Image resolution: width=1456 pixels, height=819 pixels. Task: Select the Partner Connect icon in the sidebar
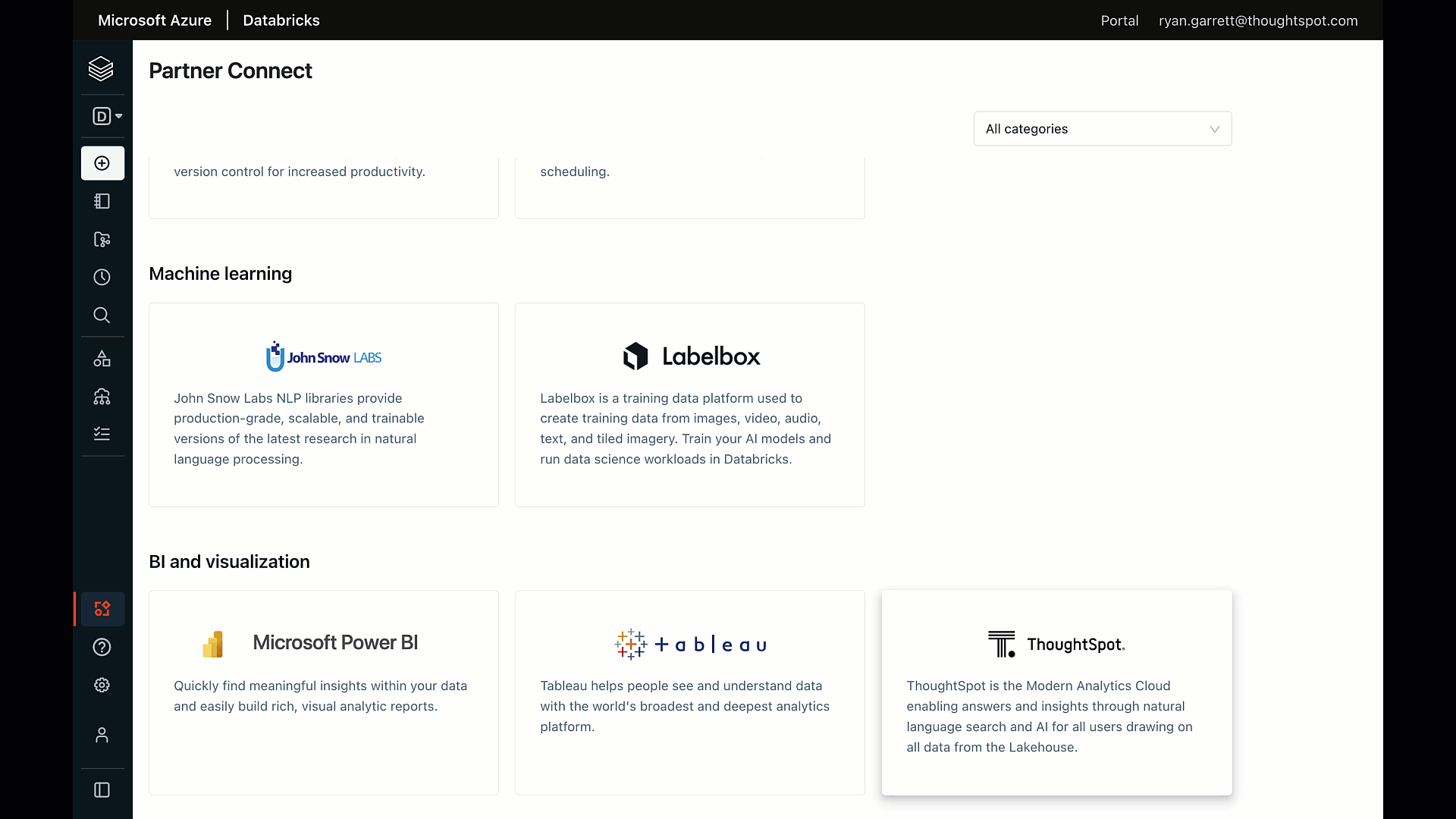click(x=102, y=609)
